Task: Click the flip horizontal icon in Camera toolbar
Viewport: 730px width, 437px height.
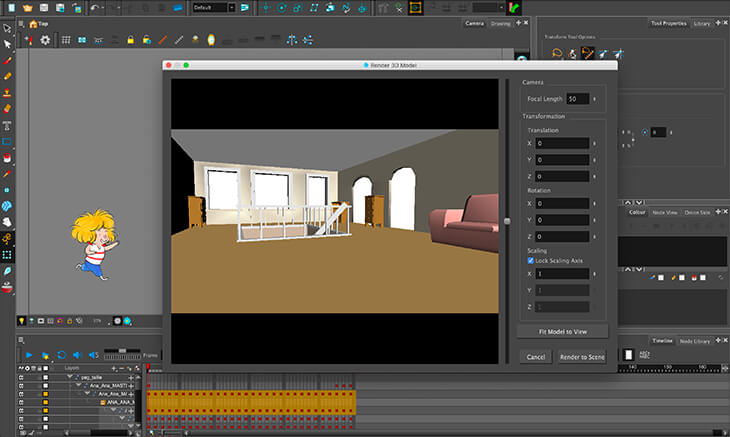Action: (x=292, y=40)
